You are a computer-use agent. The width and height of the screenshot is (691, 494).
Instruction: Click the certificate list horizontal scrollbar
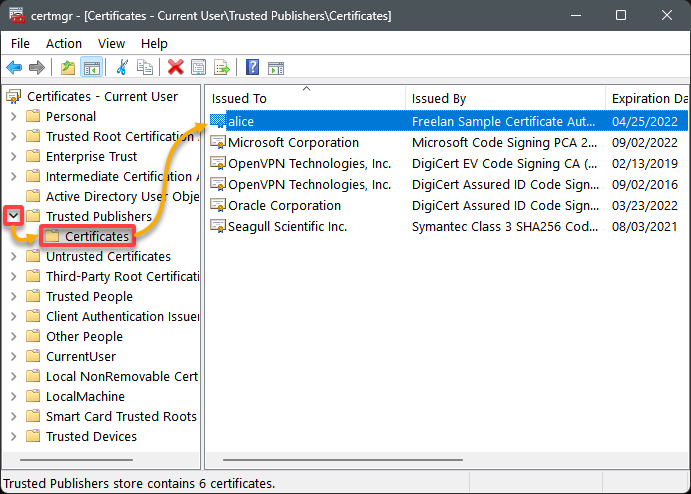(x=342, y=460)
